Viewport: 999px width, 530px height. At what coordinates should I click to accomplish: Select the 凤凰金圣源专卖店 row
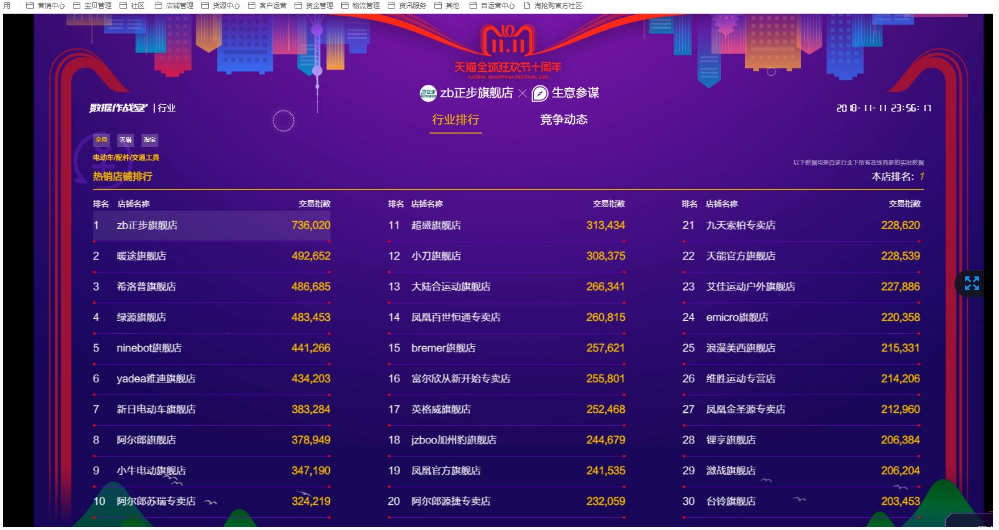801,409
